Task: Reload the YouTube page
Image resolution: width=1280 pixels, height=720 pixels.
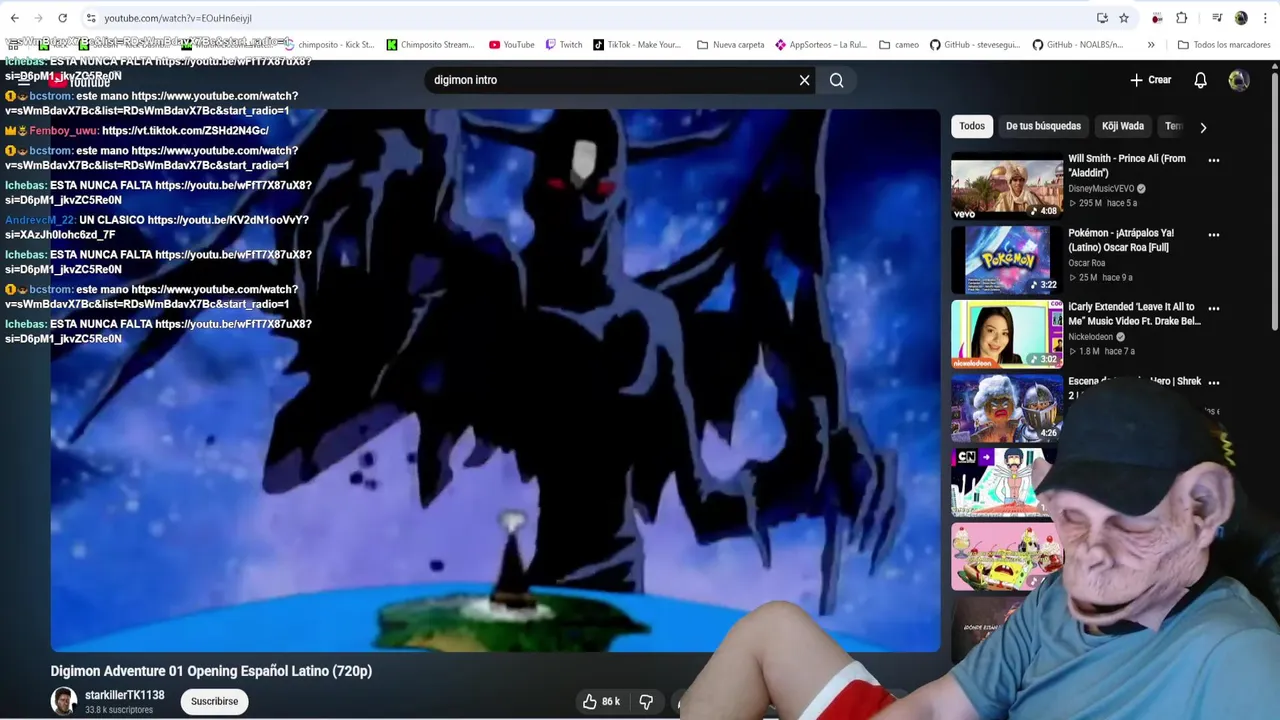Action: pos(62,18)
